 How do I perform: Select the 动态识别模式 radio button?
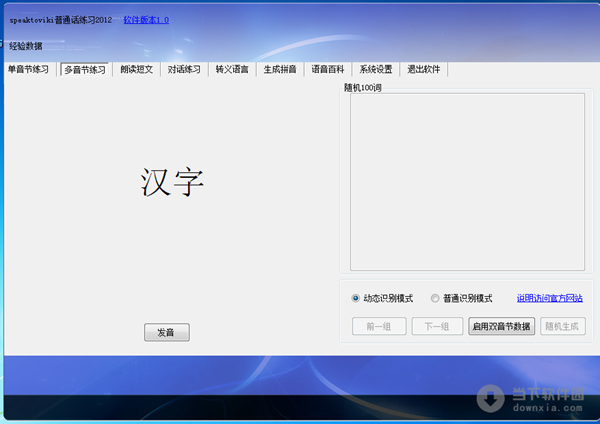point(356,298)
